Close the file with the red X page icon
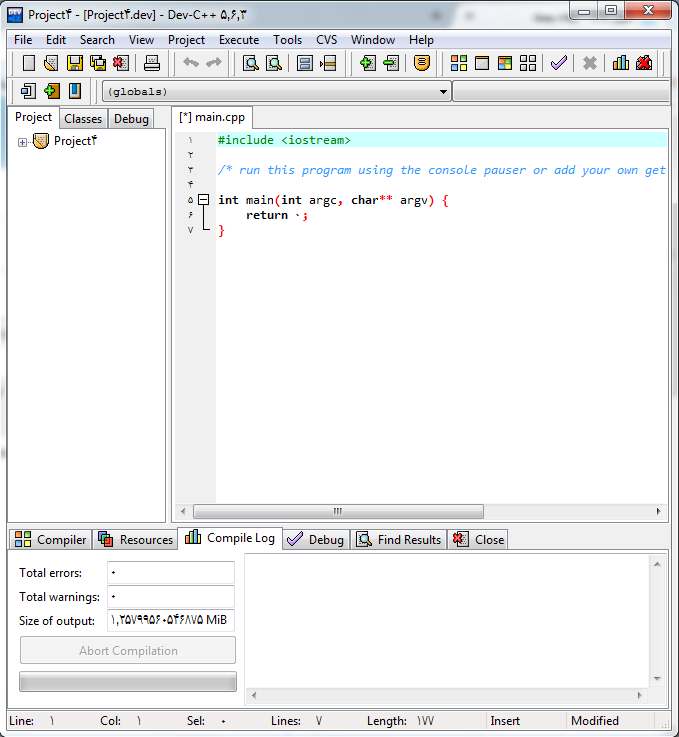The image size is (679, 737). pos(121,63)
